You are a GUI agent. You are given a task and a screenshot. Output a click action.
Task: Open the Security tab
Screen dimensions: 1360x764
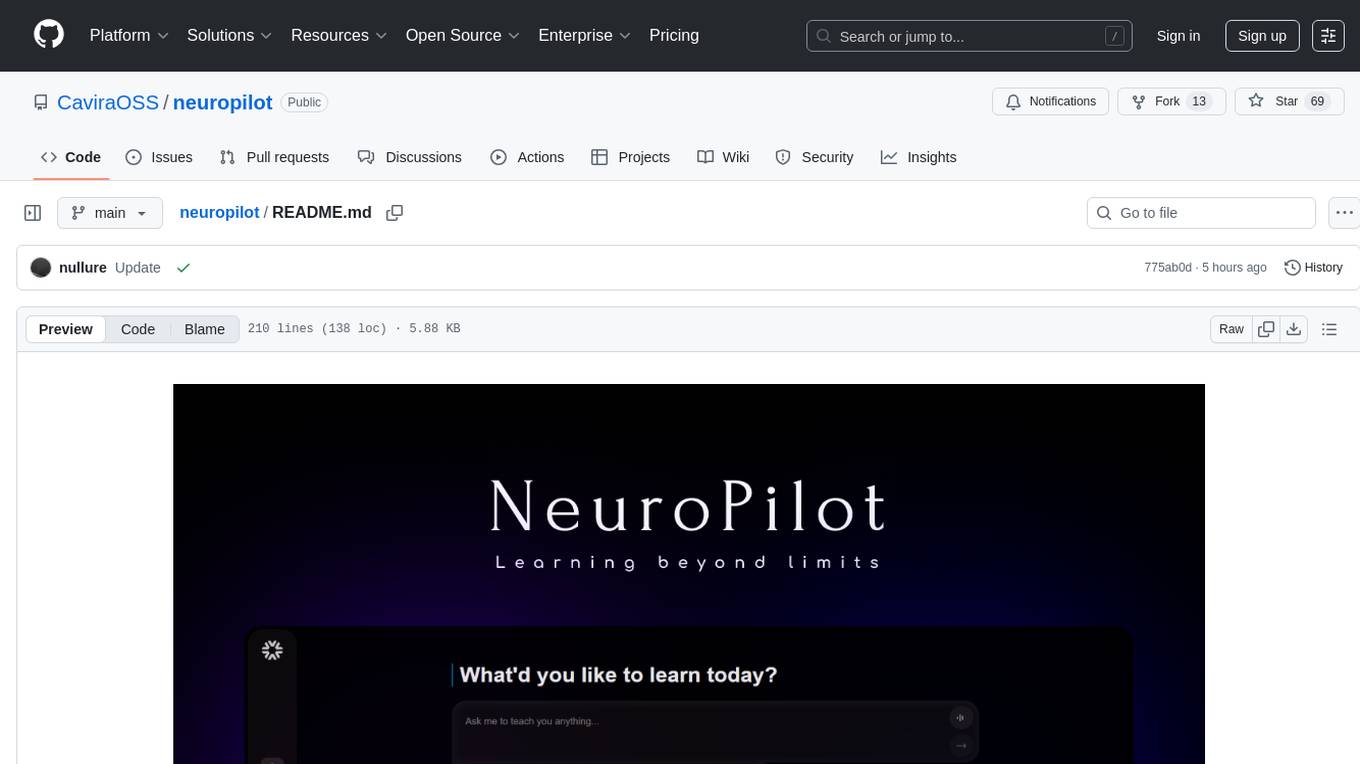point(814,157)
